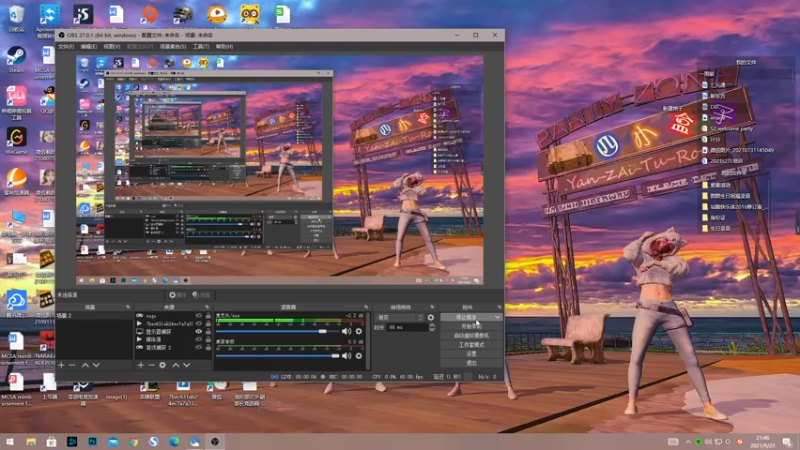
Task: Open Chrome from the taskbar
Action: click(133, 442)
